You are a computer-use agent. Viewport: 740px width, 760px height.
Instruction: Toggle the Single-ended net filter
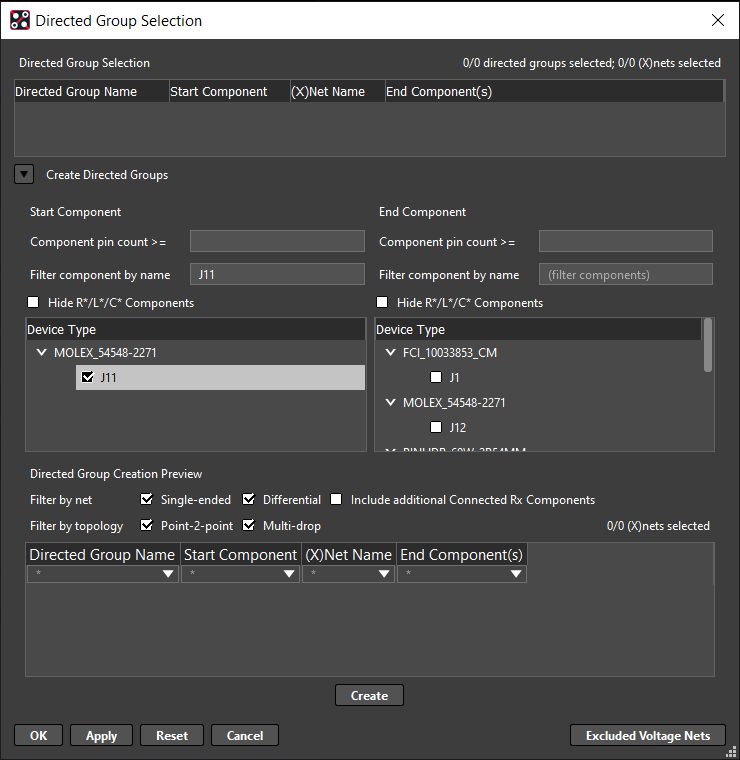(x=148, y=500)
